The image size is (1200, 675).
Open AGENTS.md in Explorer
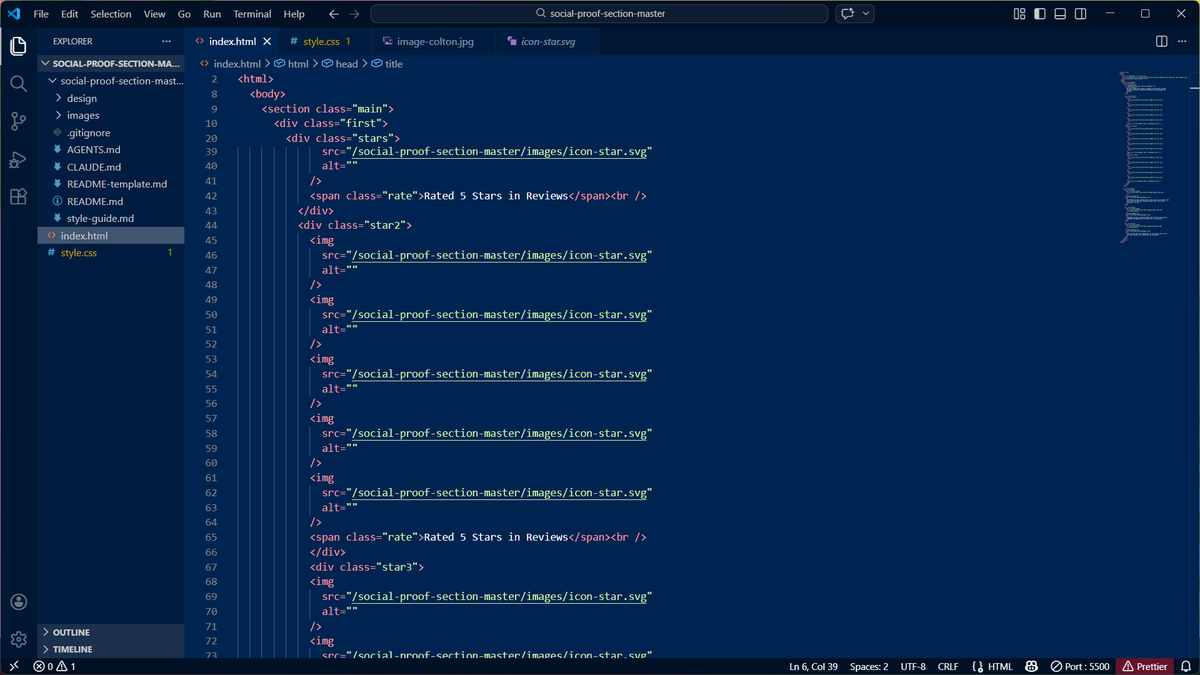click(x=111, y=149)
